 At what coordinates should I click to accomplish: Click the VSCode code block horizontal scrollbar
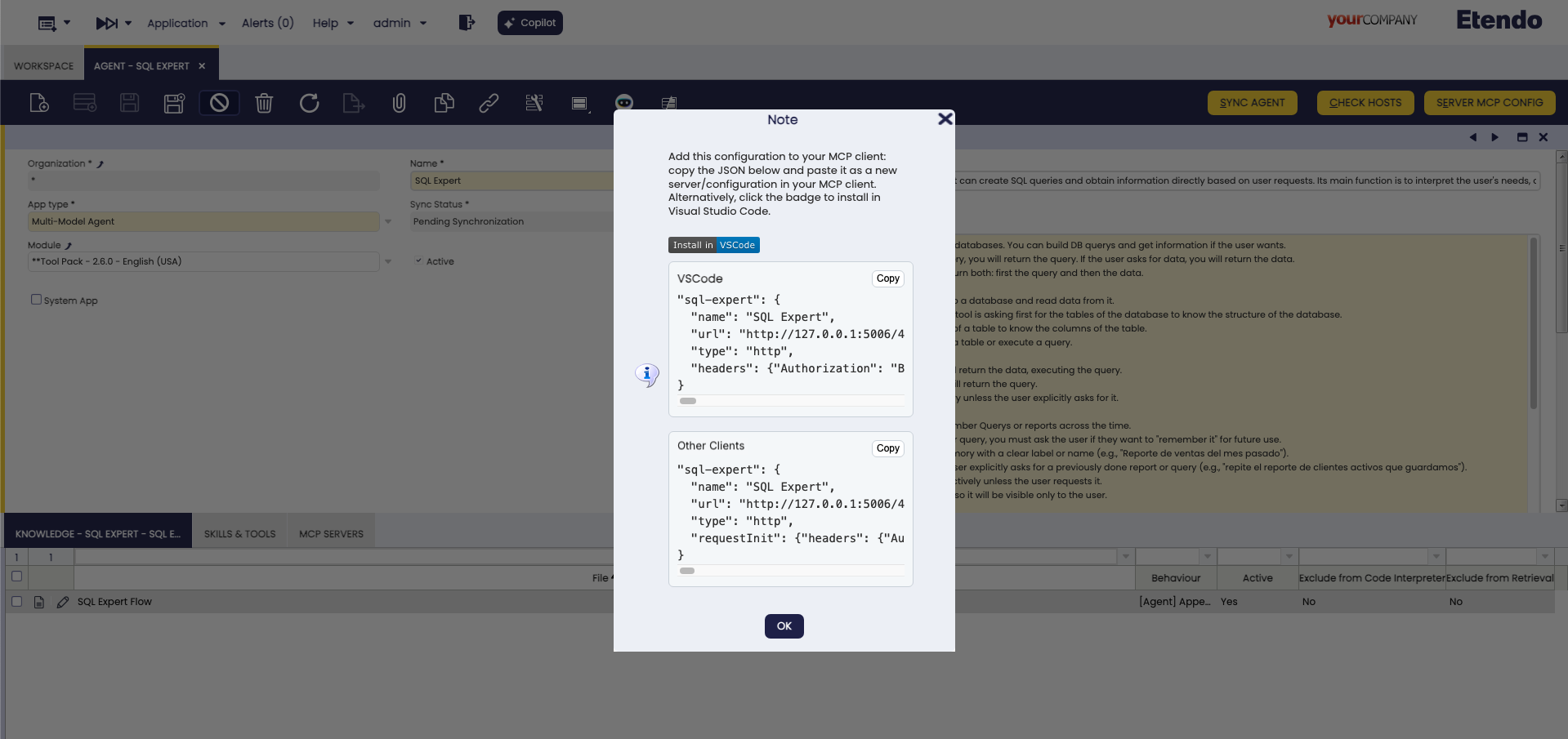pyautogui.click(x=688, y=401)
